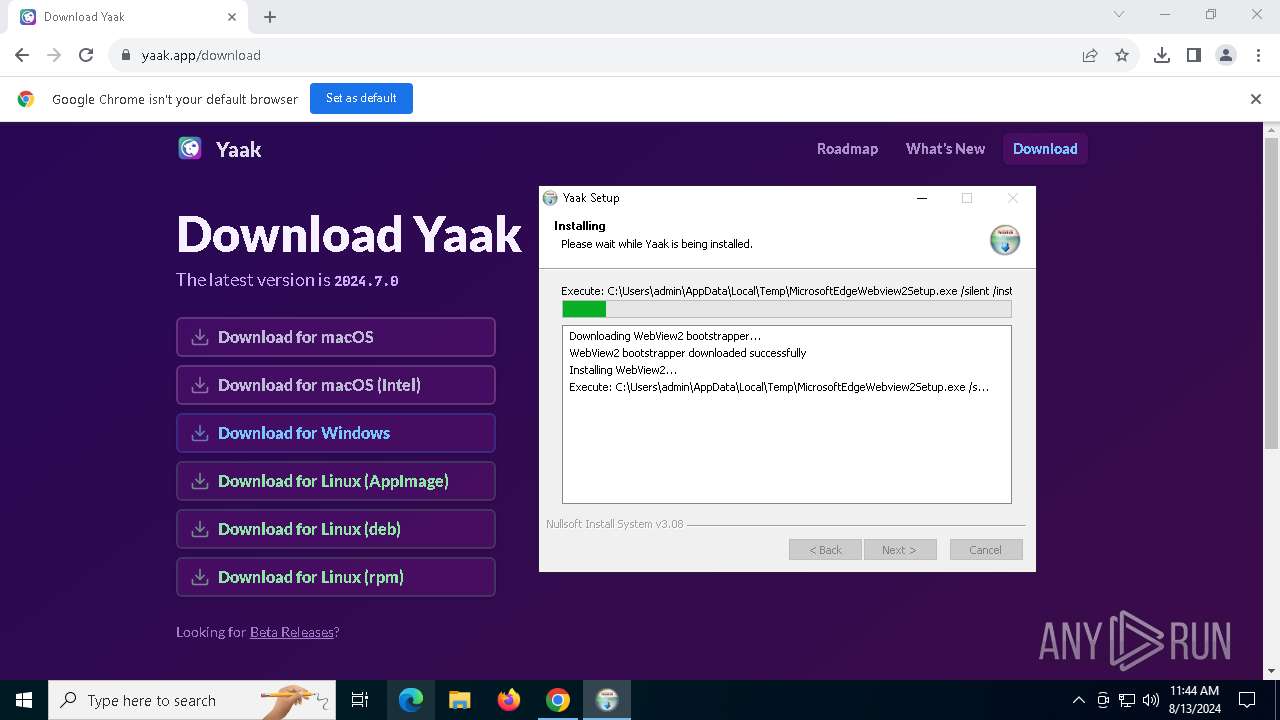Click the Yaak Setup installer header icon
The height and width of the screenshot is (720, 1280).
pos(1005,240)
